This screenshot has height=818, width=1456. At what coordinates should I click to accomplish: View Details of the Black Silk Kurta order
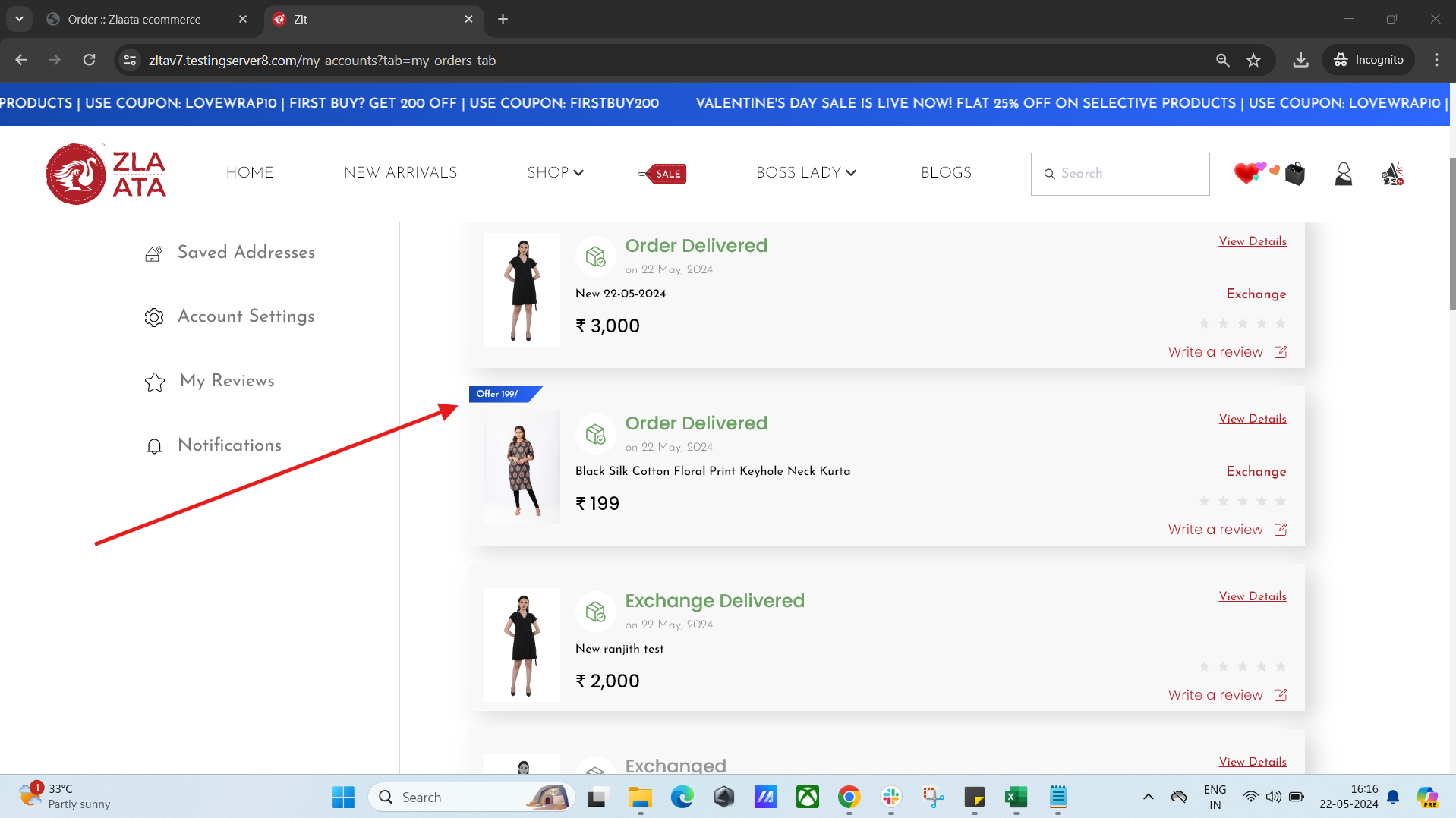tap(1252, 419)
